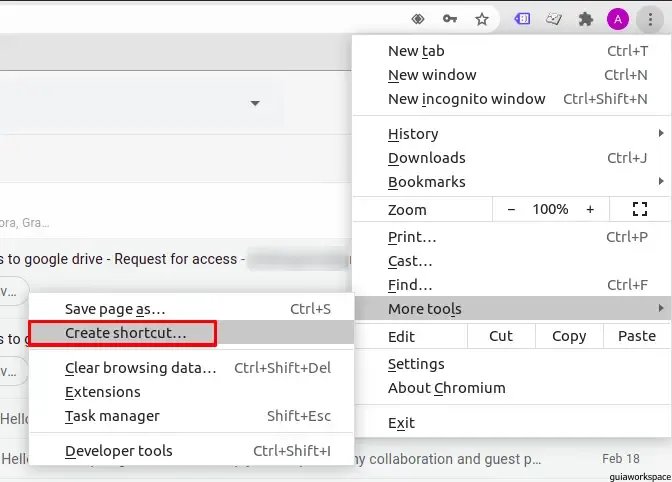This screenshot has width=672, height=482.
Task: Click the Feb 18 email date
Action: point(621,459)
